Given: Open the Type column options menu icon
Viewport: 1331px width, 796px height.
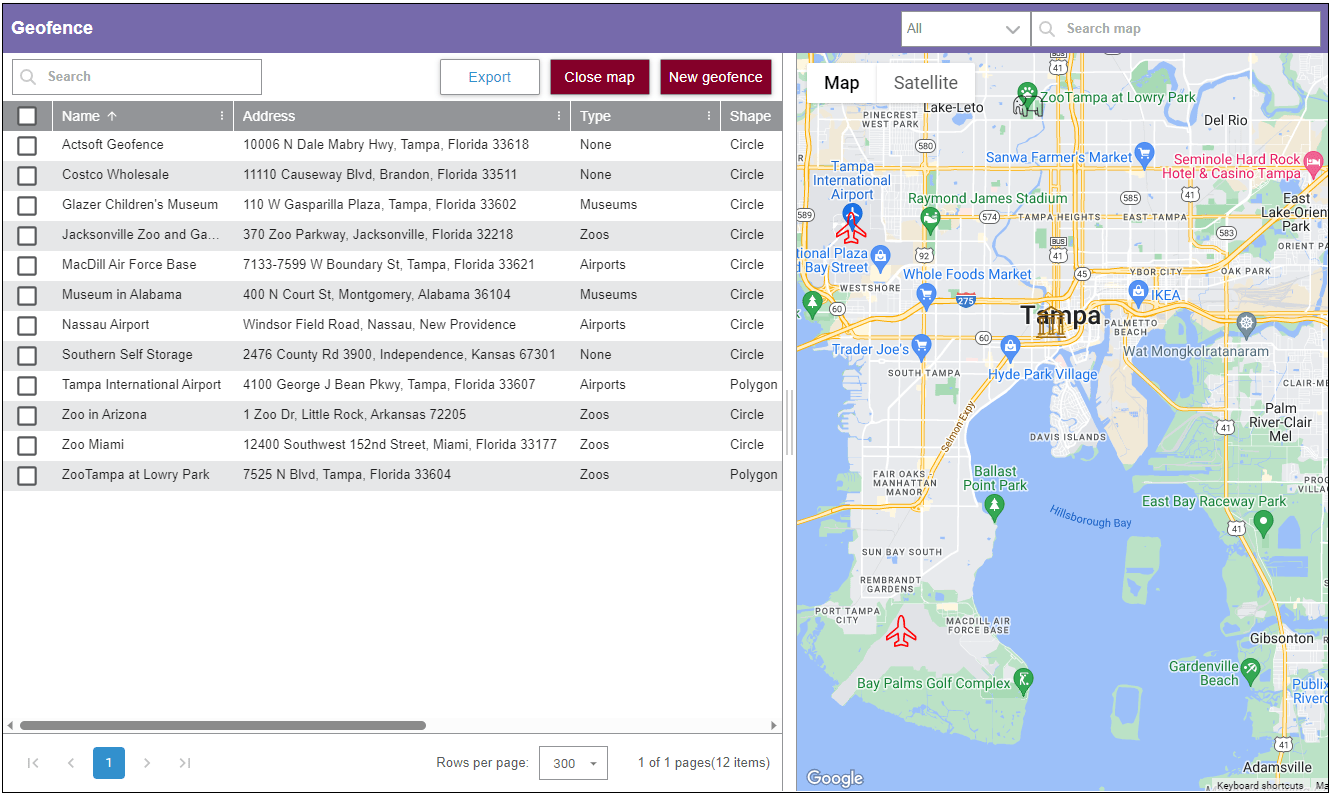Looking at the screenshot, I should 709,116.
